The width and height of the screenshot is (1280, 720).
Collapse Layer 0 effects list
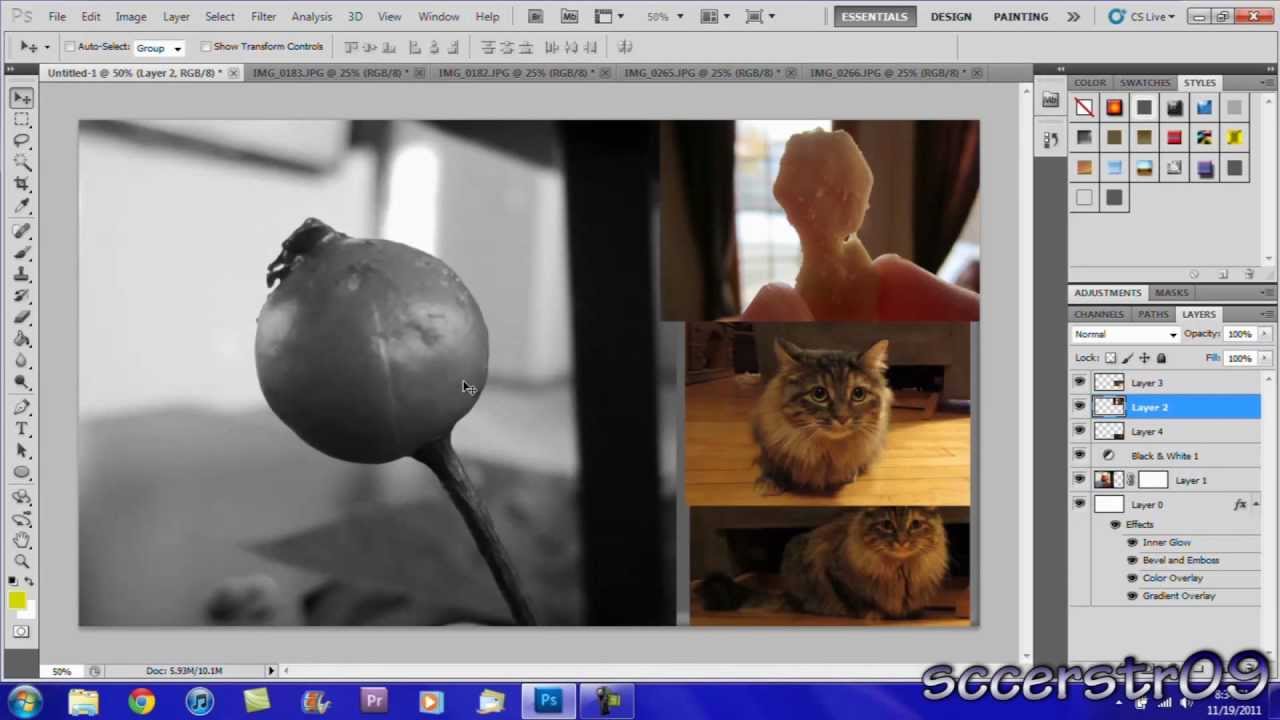1256,505
